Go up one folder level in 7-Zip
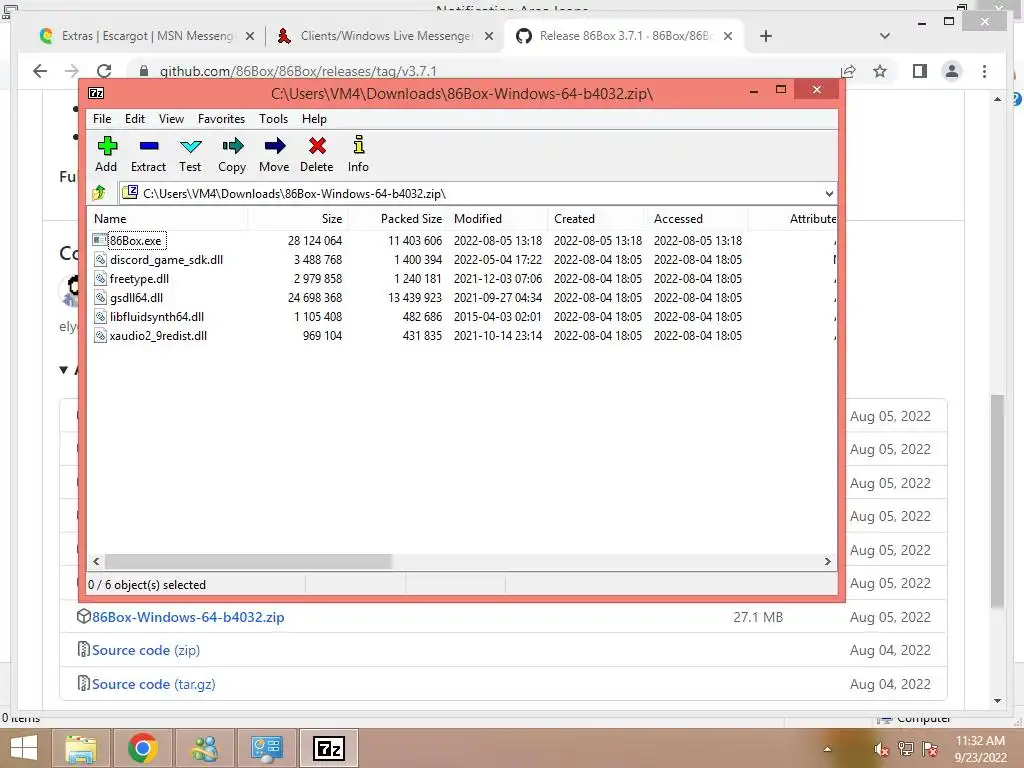Viewport: 1024px width, 768px height. click(99, 193)
